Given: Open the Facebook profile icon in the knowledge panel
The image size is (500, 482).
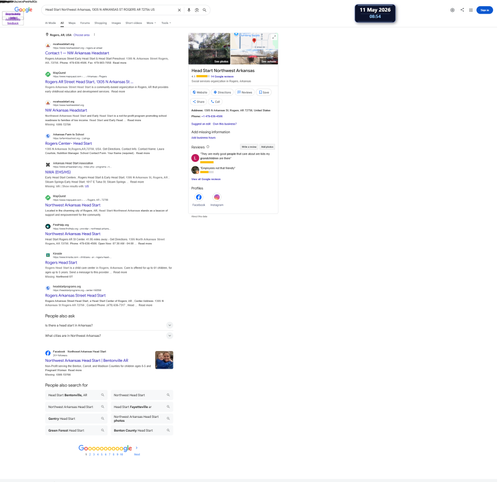Looking at the screenshot, I should pyautogui.click(x=199, y=197).
